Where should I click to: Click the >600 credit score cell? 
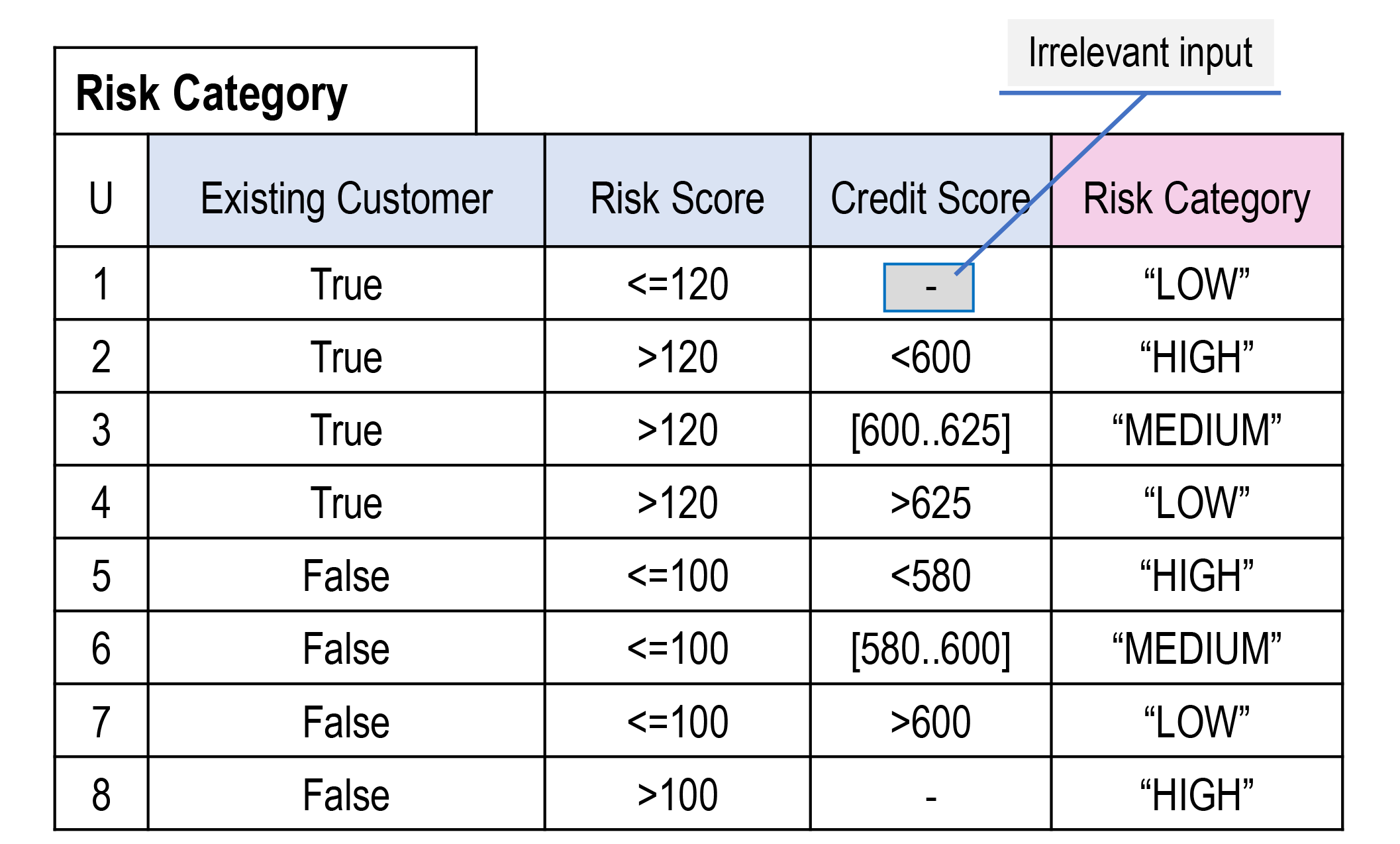coord(930,721)
